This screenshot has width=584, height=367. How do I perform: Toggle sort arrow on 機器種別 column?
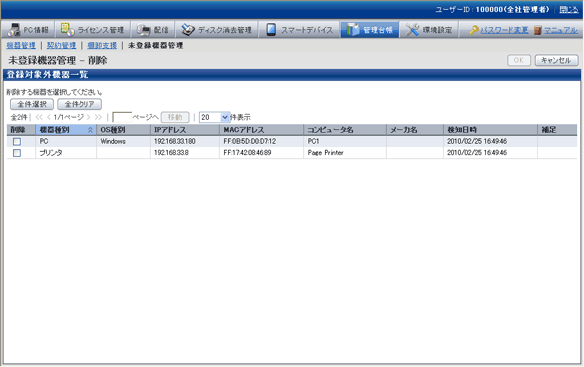click(90, 130)
